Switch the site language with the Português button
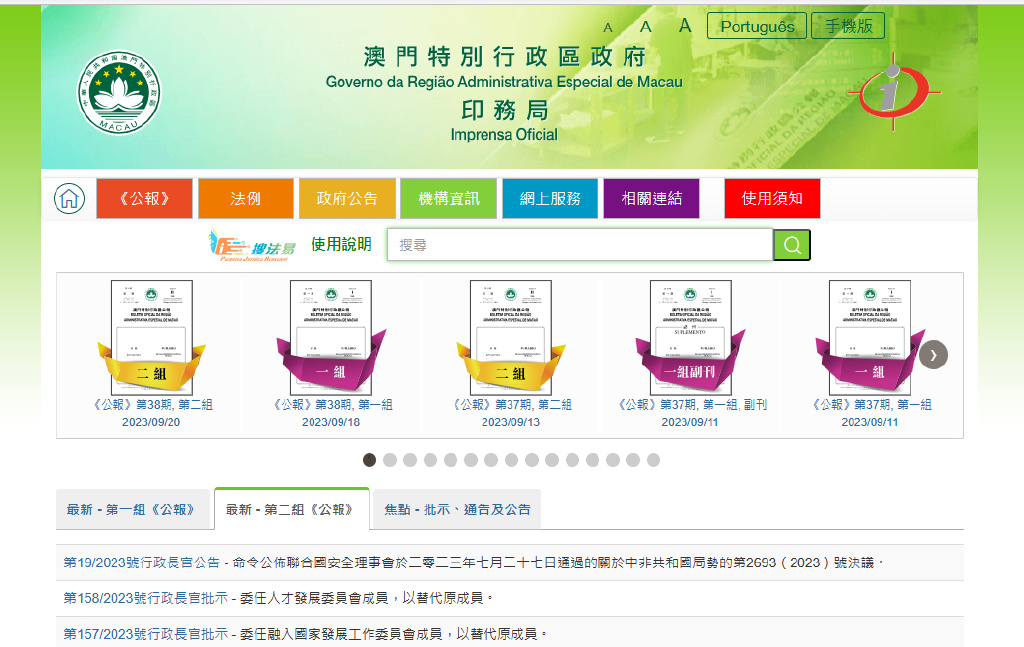Screen dimensions: 1024x647 (x=756, y=26)
